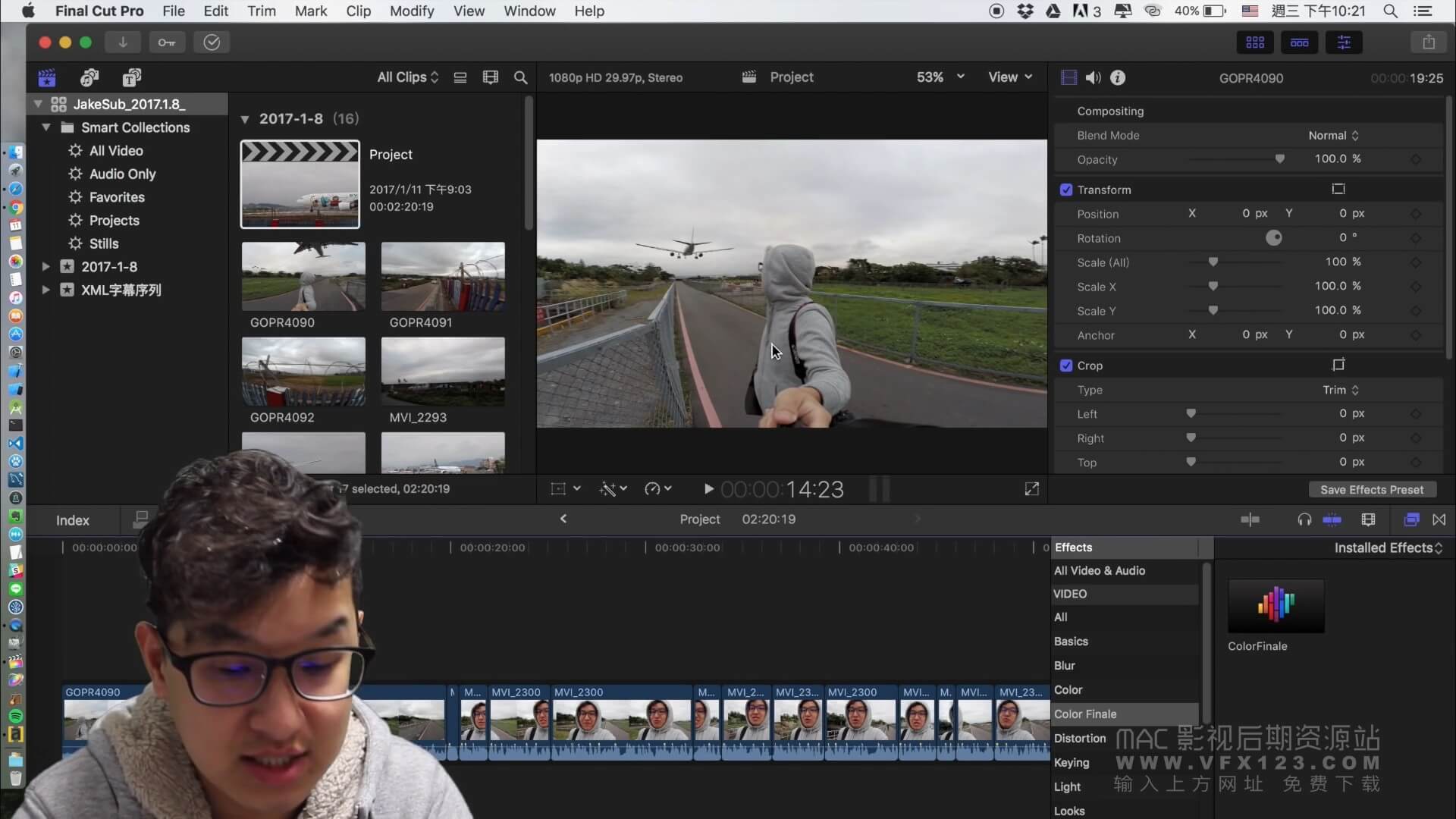Toggle audio skimming headphones icon

(1304, 519)
